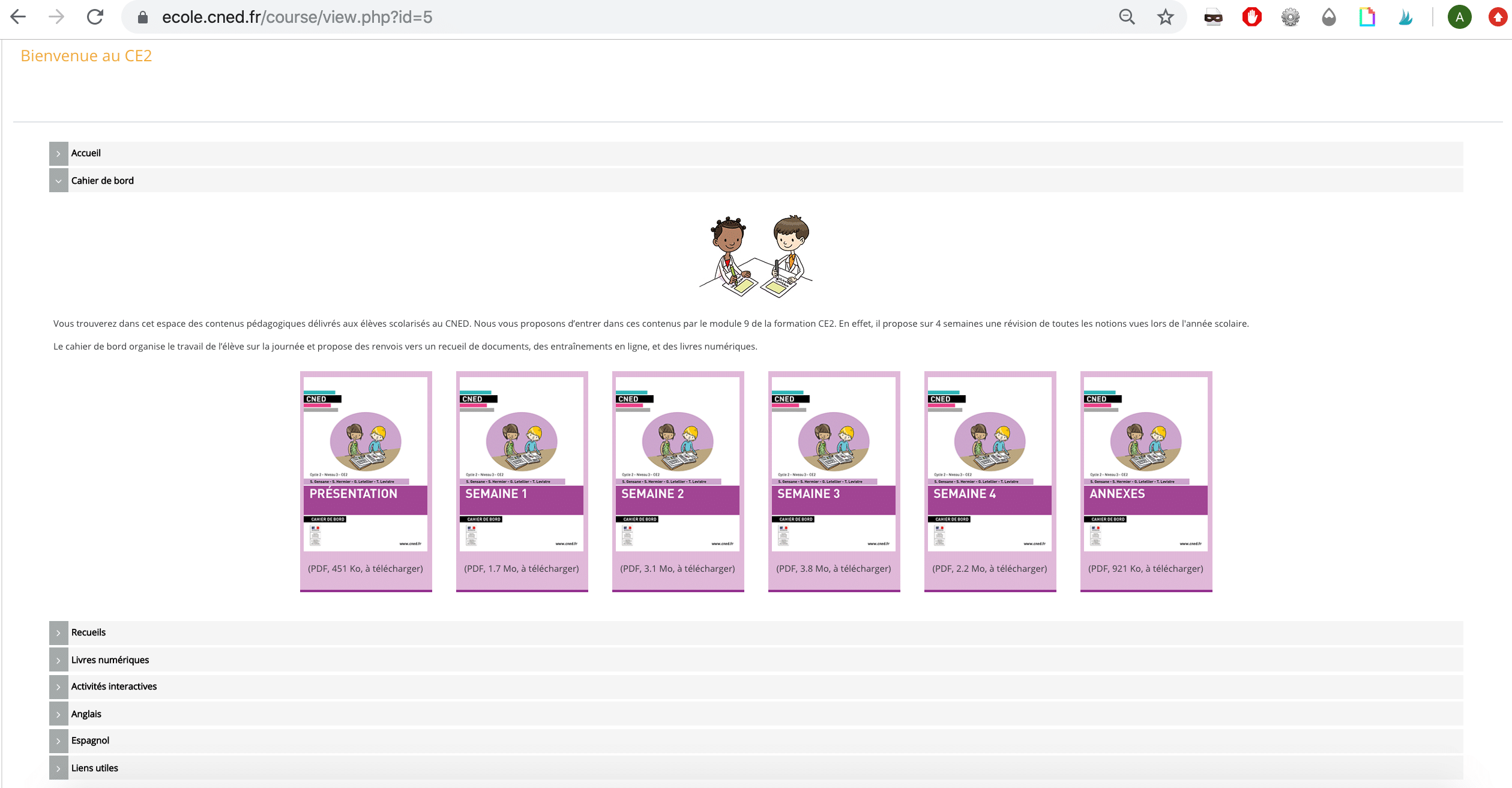The height and width of the screenshot is (788, 1512).
Task: Click the page reload icon
Action: point(95,17)
